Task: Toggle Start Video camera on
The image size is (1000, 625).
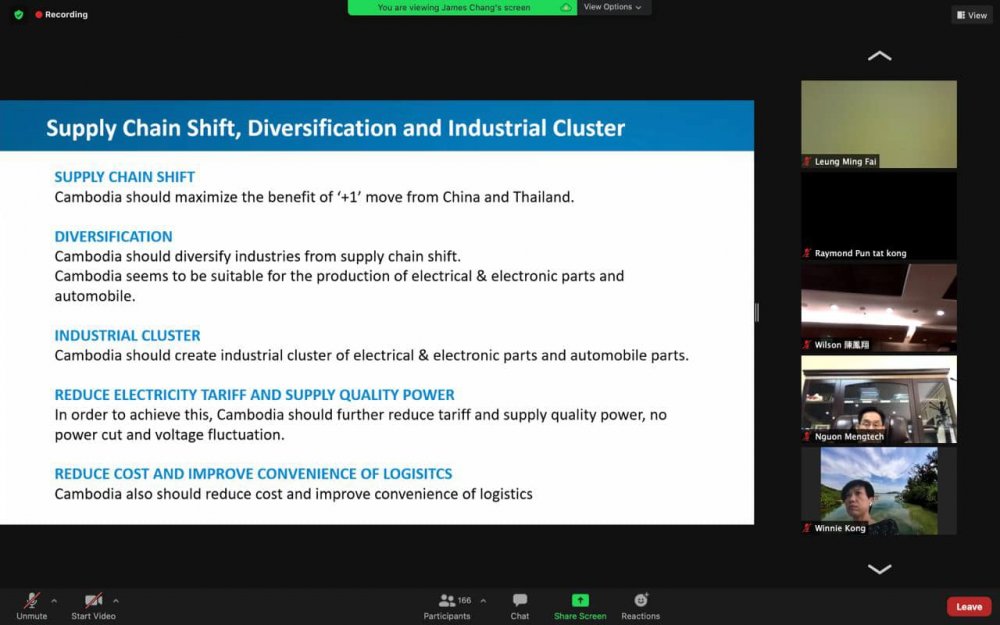Action: point(93,600)
